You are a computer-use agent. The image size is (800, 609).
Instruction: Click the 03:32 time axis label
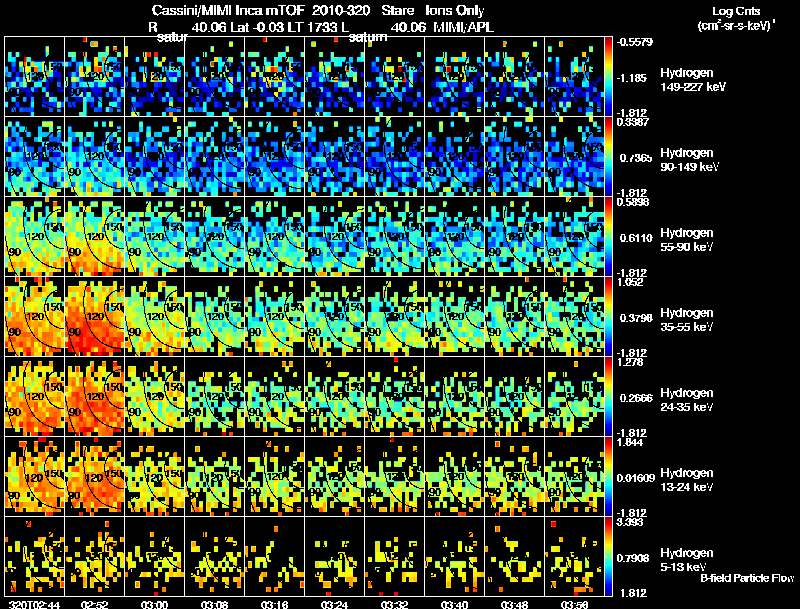(394, 605)
